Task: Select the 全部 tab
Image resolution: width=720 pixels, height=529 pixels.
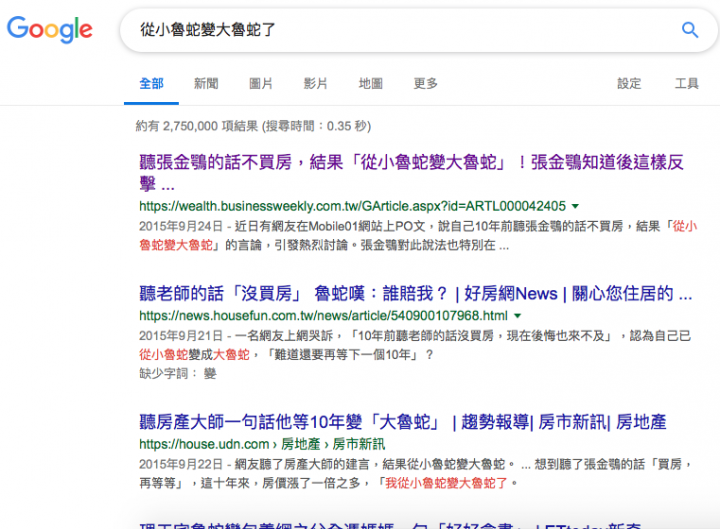Action: [151, 84]
